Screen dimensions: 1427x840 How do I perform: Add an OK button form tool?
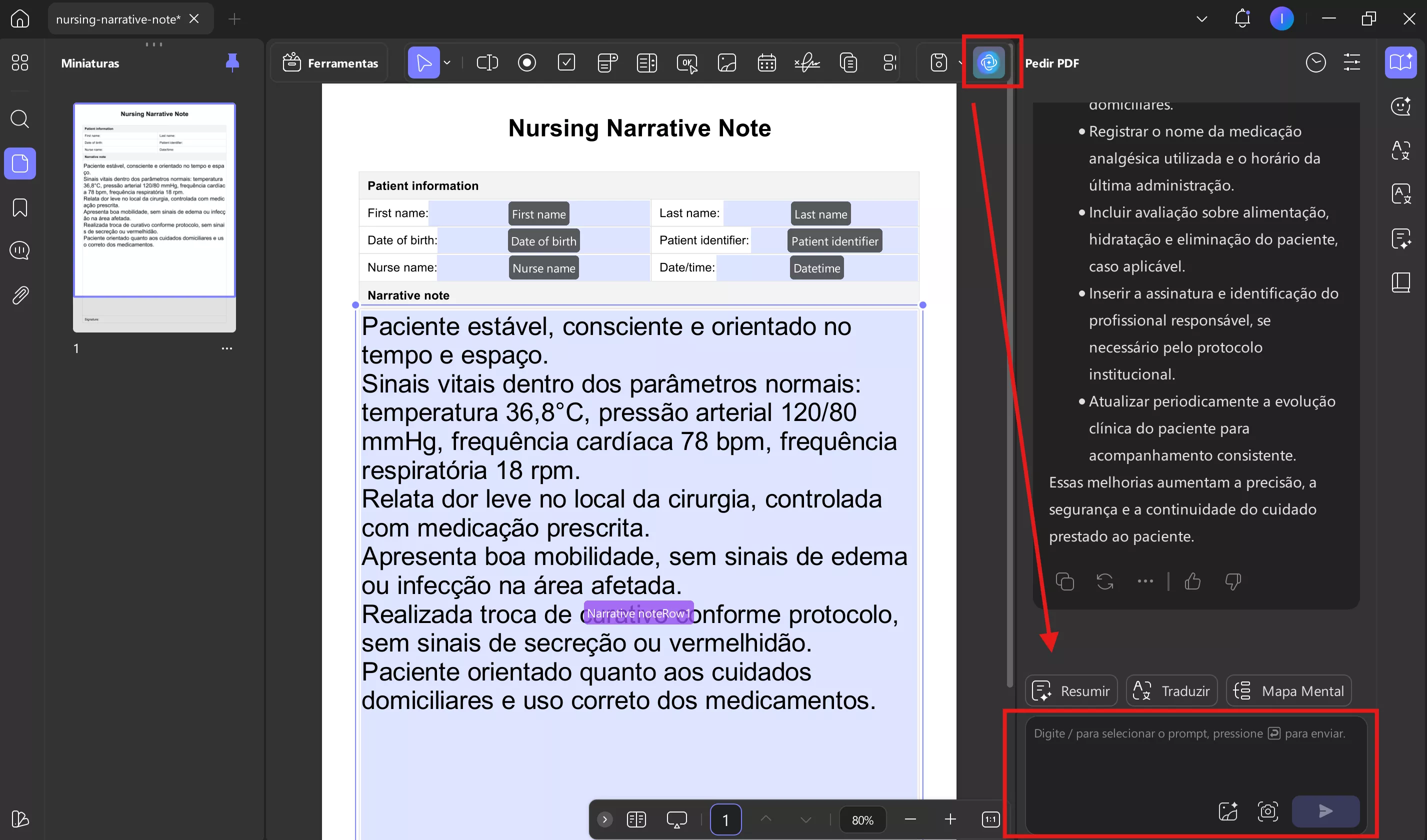687,62
